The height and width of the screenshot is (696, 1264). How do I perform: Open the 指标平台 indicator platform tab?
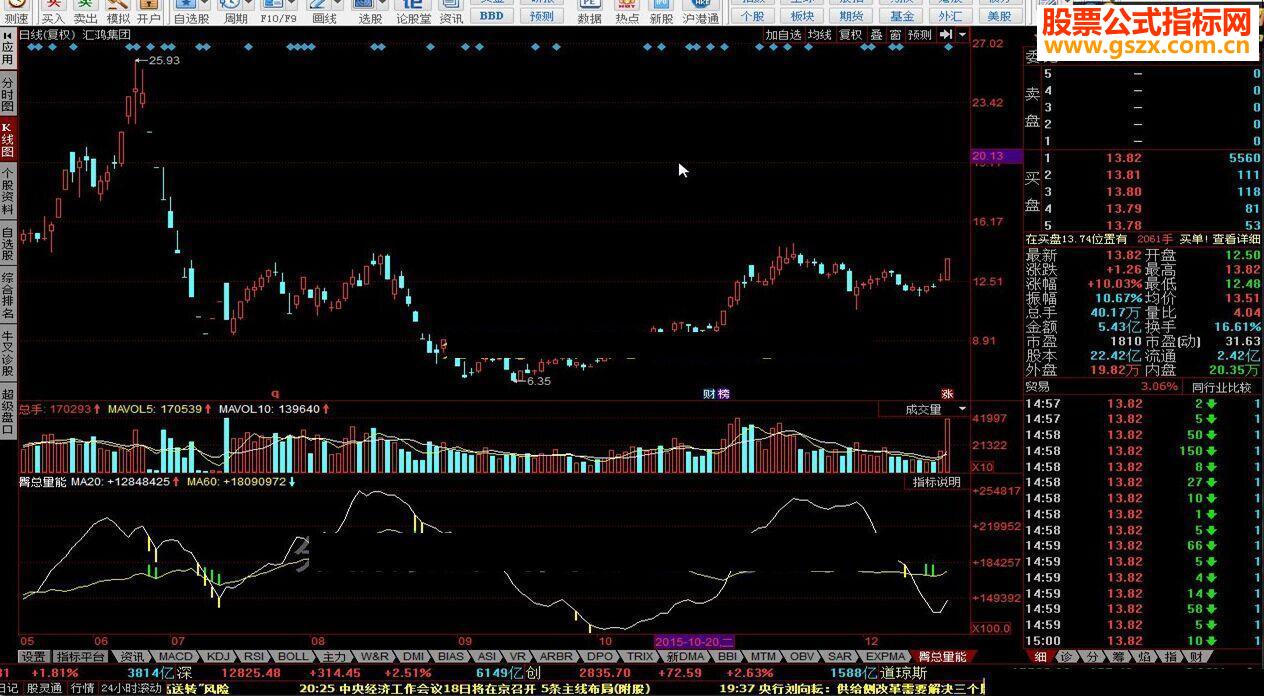pos(80,657)
